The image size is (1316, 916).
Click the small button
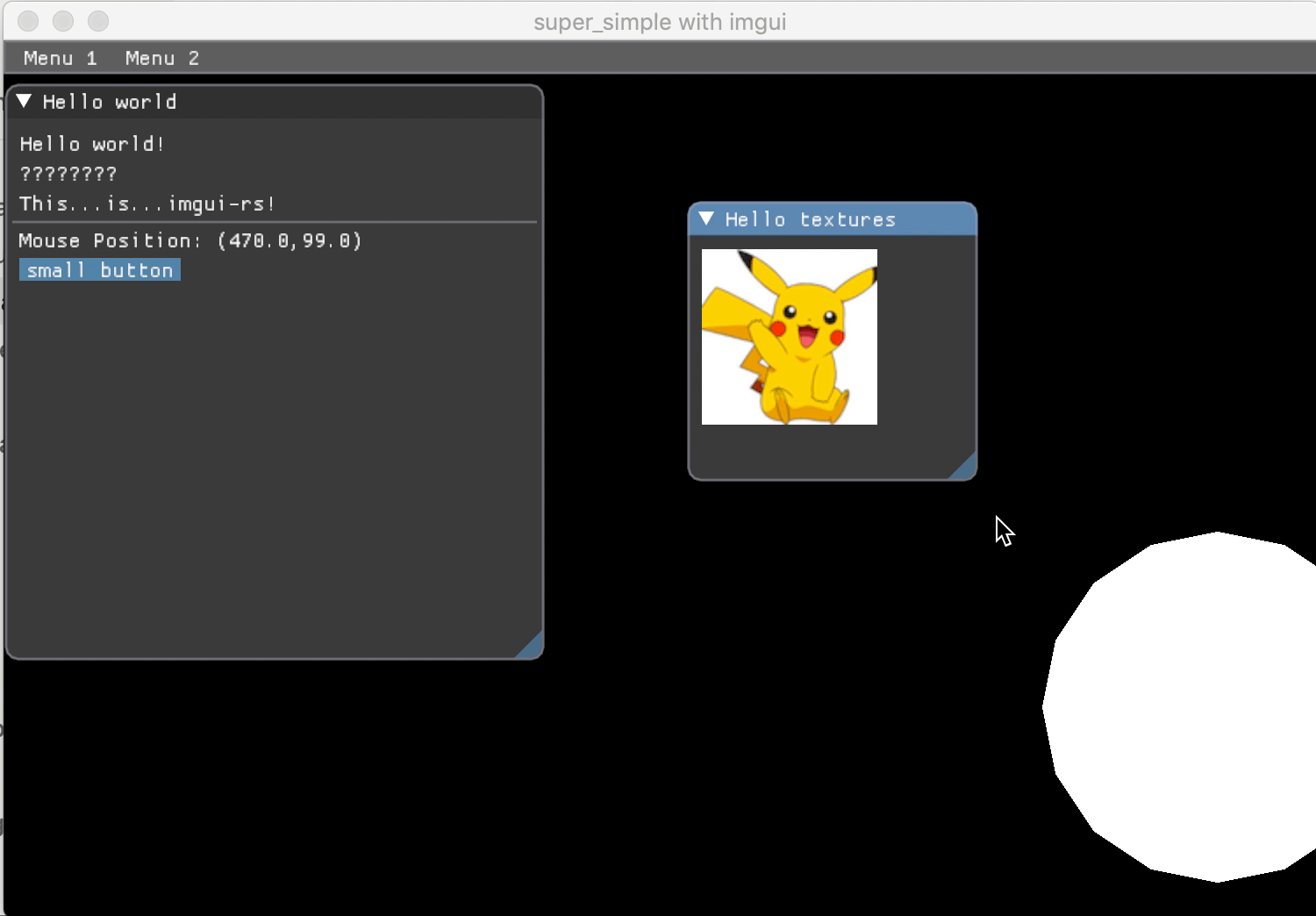[100, 270]
